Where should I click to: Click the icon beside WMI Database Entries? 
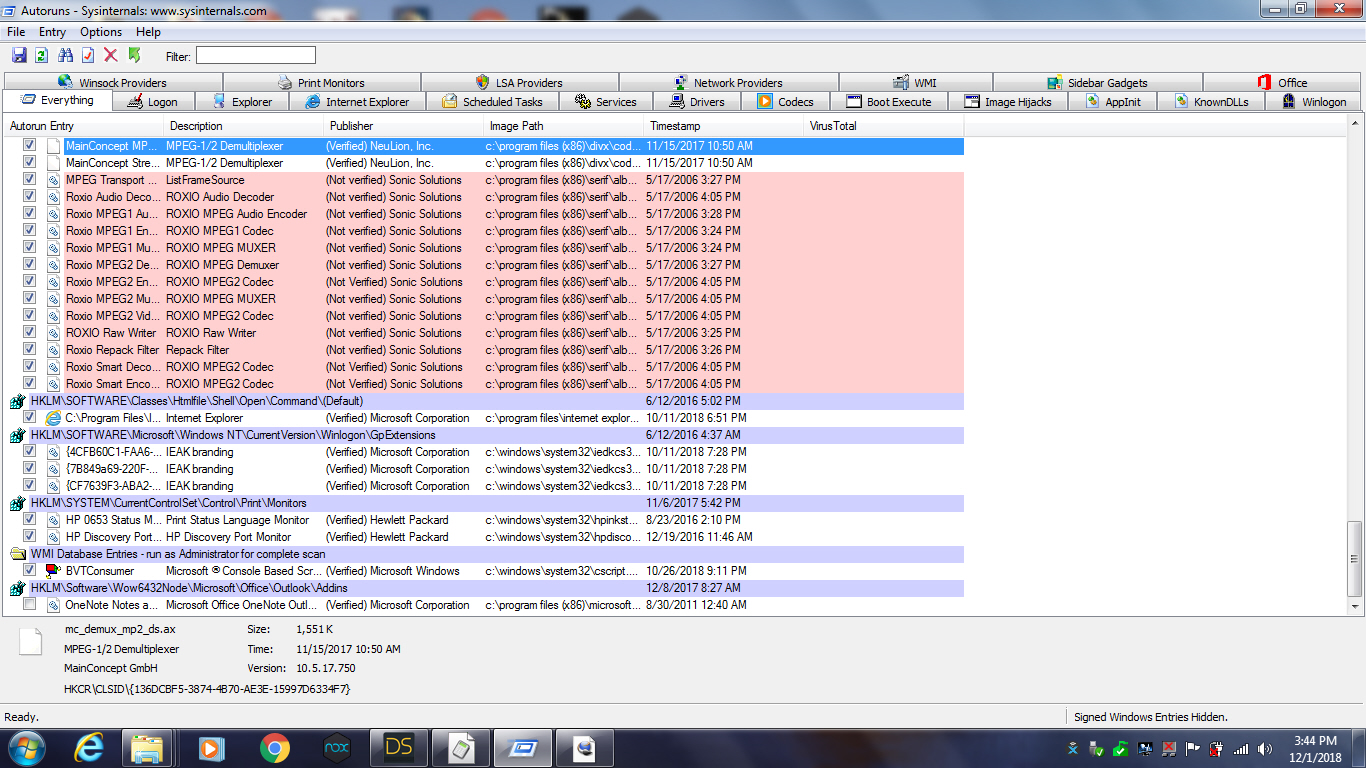pos(17,554)
